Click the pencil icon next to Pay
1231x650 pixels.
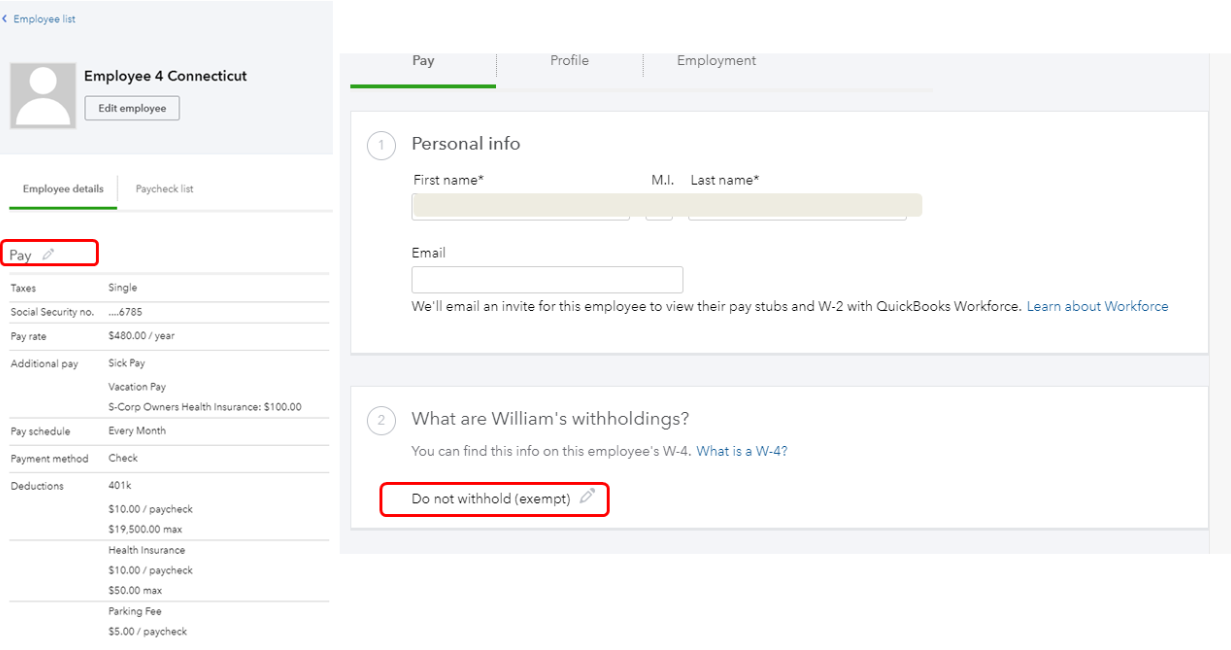coord(48,254)
